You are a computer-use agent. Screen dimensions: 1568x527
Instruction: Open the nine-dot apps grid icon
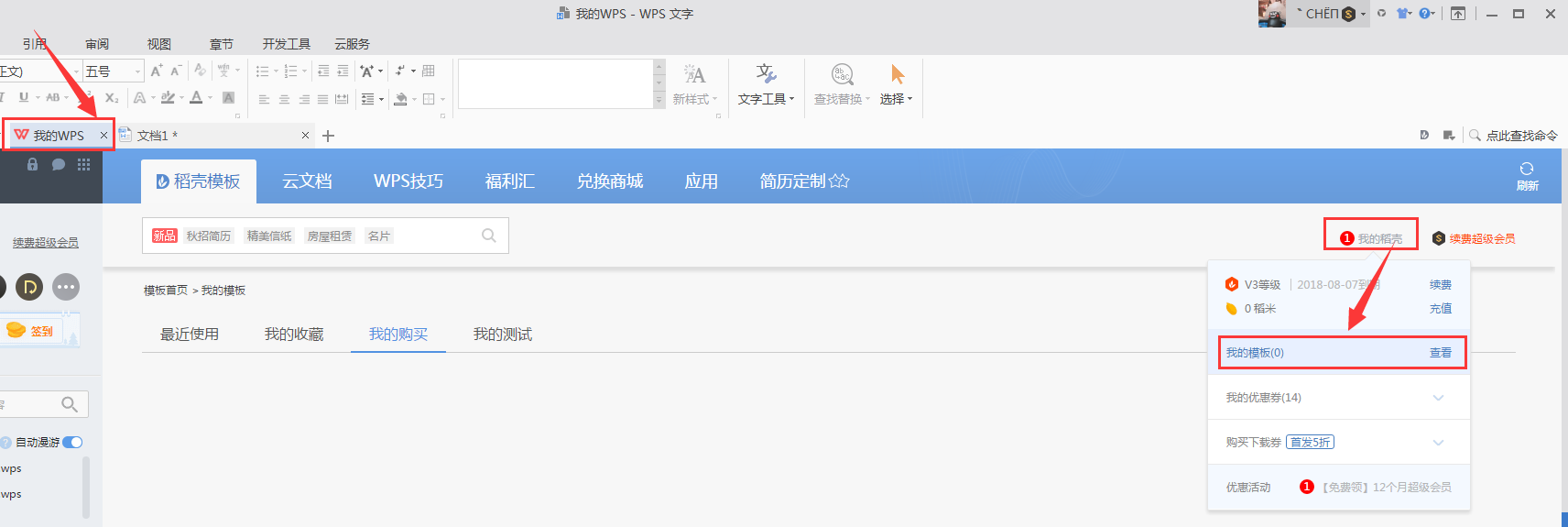tap(84, 164)
